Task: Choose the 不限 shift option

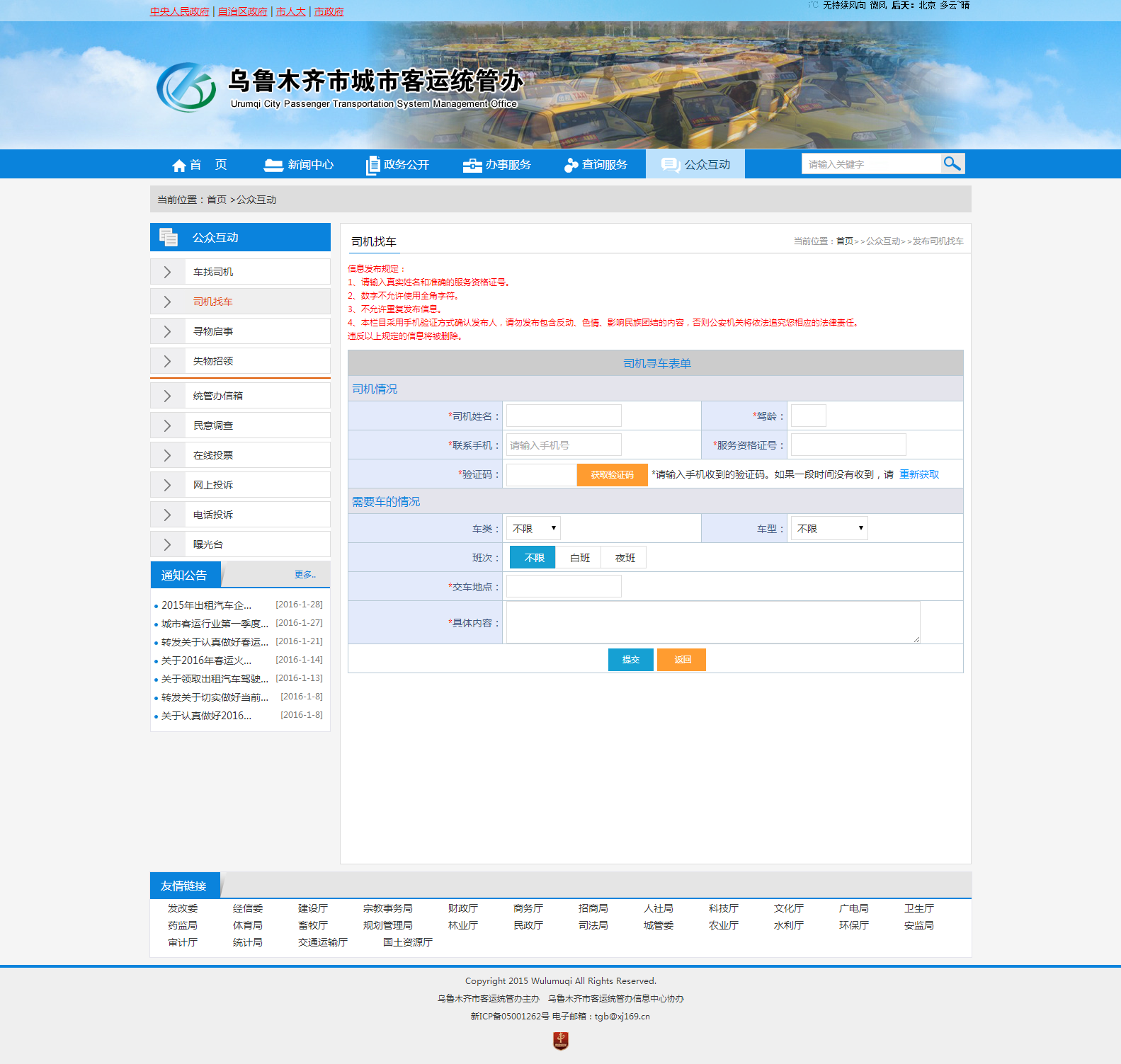Action: point(533,558)
